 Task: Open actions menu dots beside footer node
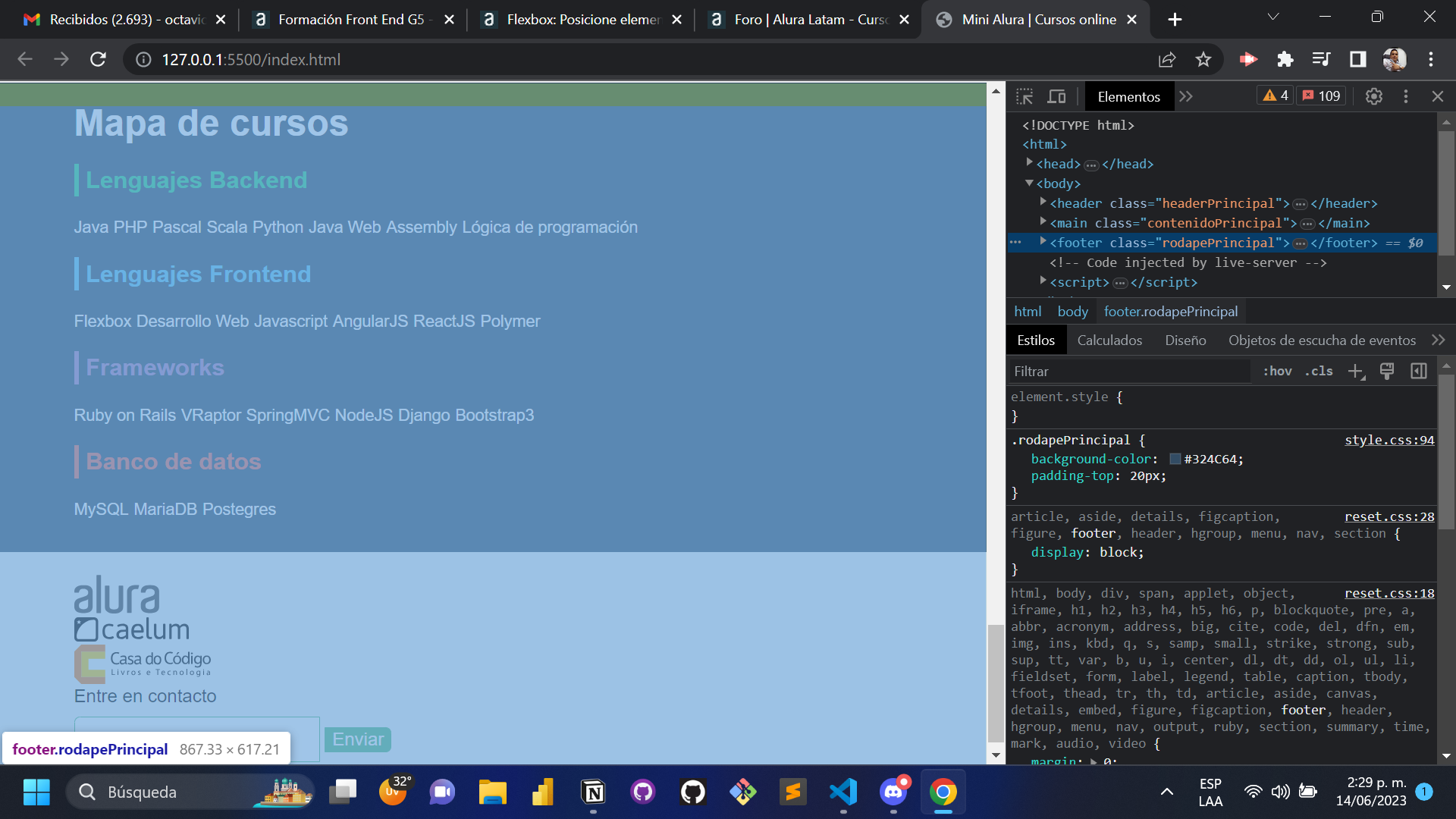[1015, 242]
